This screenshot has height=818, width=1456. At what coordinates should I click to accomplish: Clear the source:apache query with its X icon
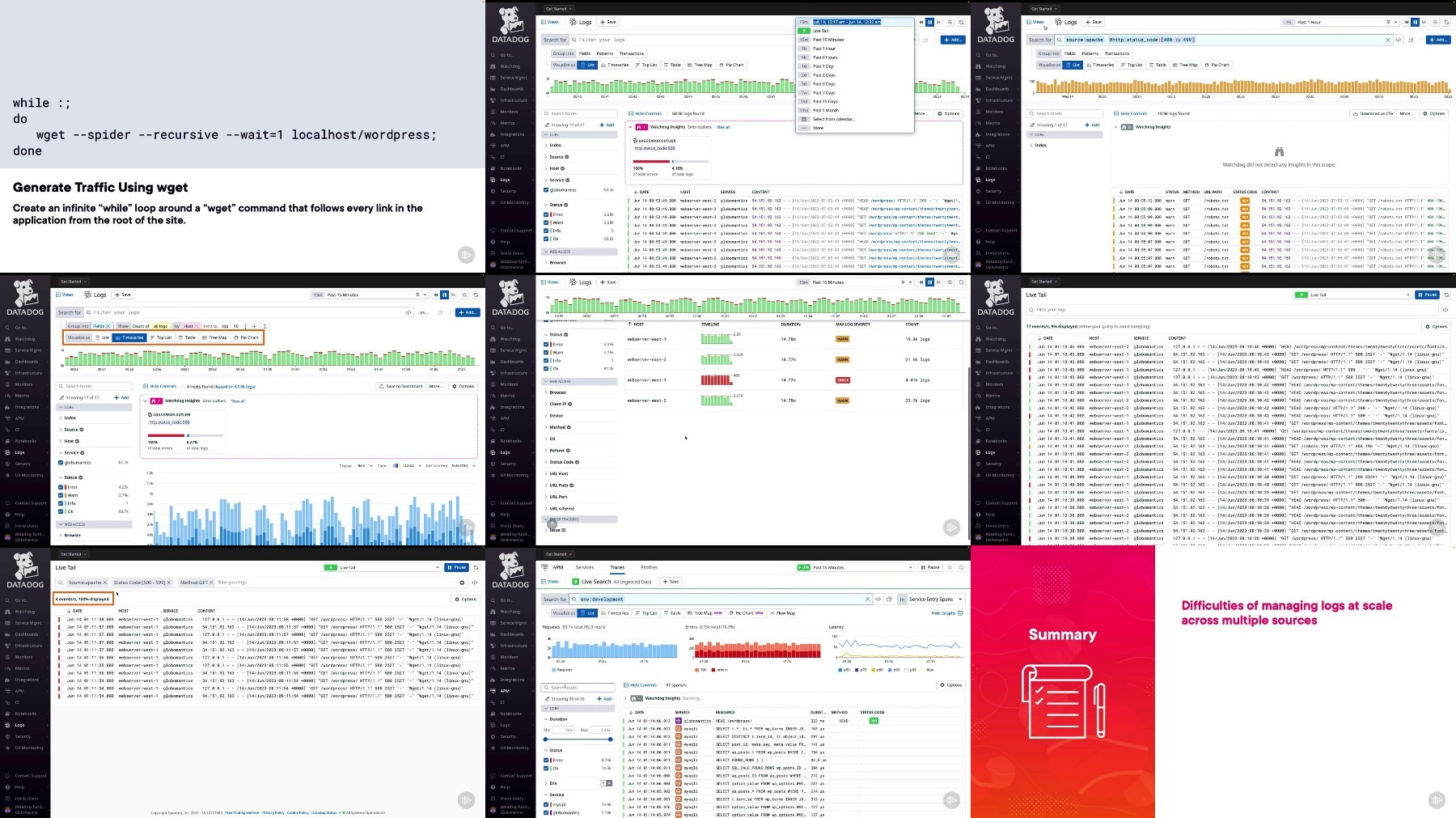(1388, 40)
